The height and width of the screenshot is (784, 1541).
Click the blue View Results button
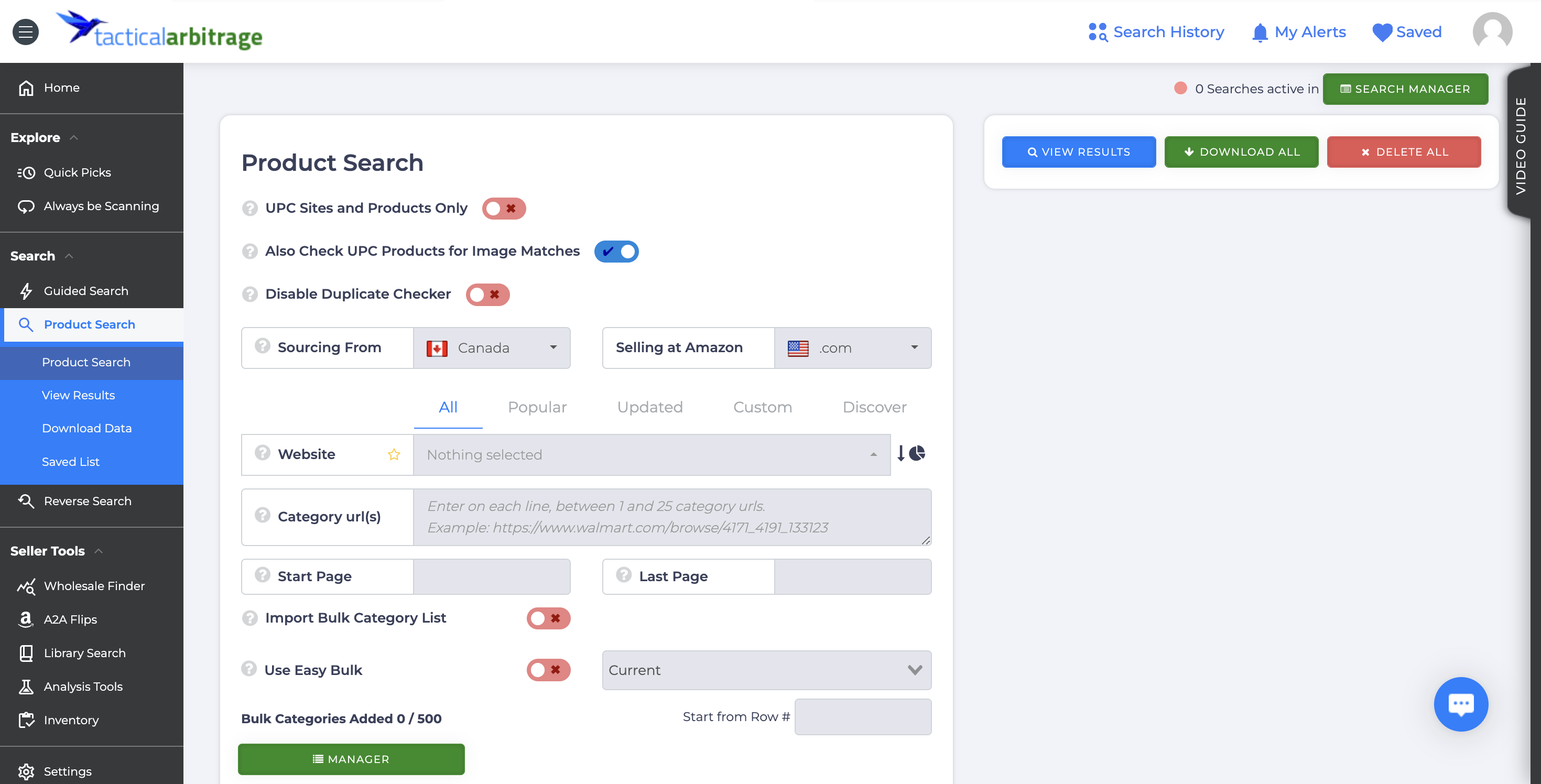pyautogui.click(x=1079, y=152)
